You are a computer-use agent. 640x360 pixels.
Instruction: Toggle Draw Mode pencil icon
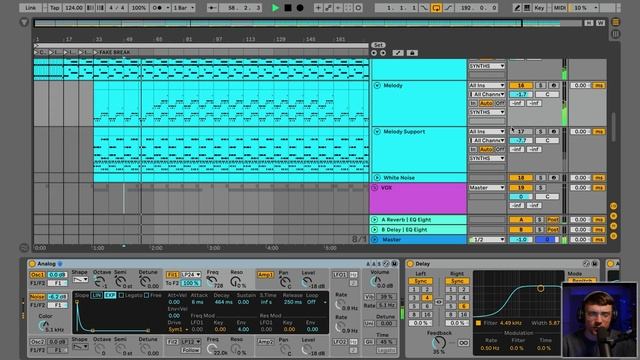pos(517,8)
